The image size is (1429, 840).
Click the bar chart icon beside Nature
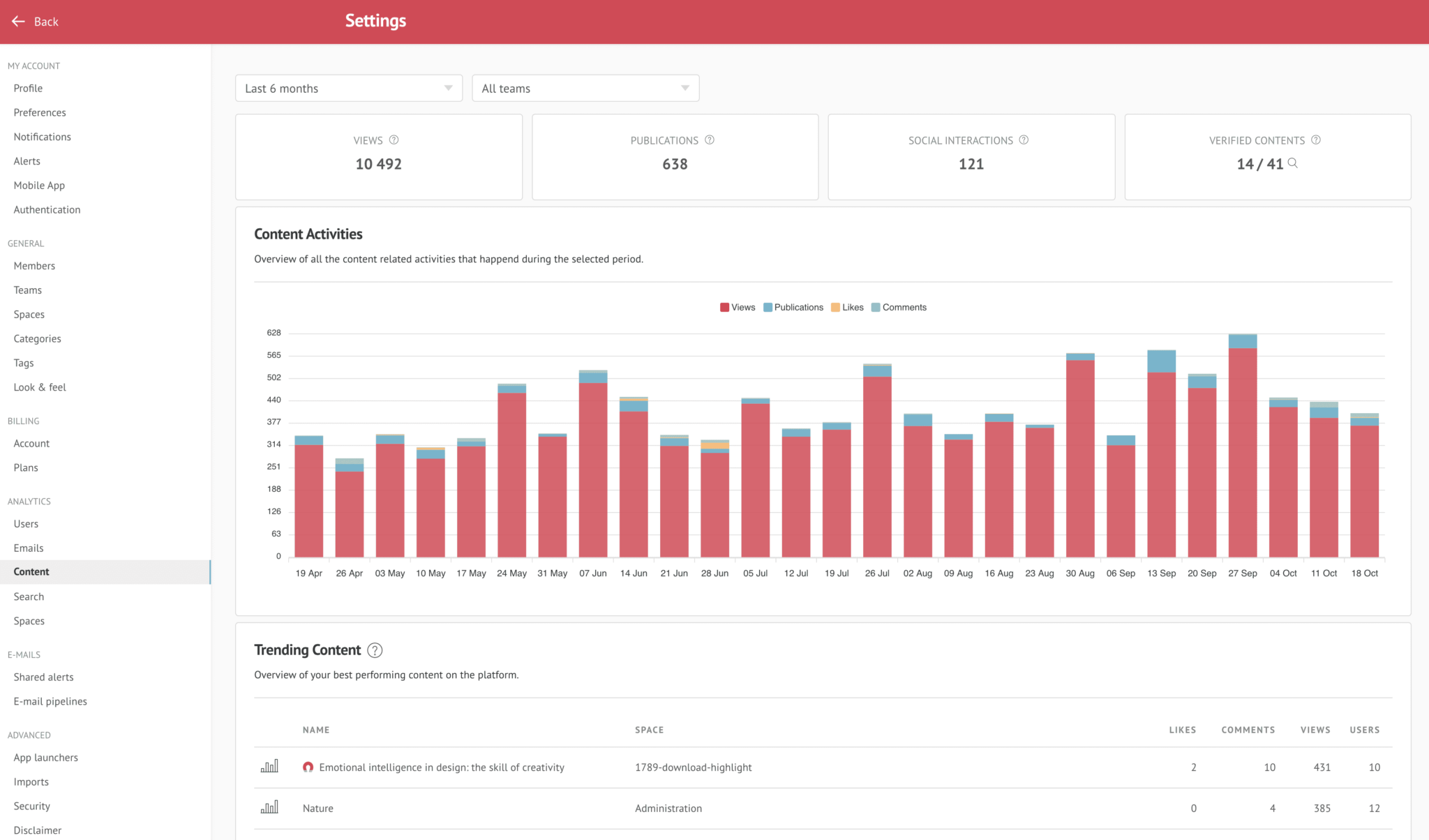269,807
